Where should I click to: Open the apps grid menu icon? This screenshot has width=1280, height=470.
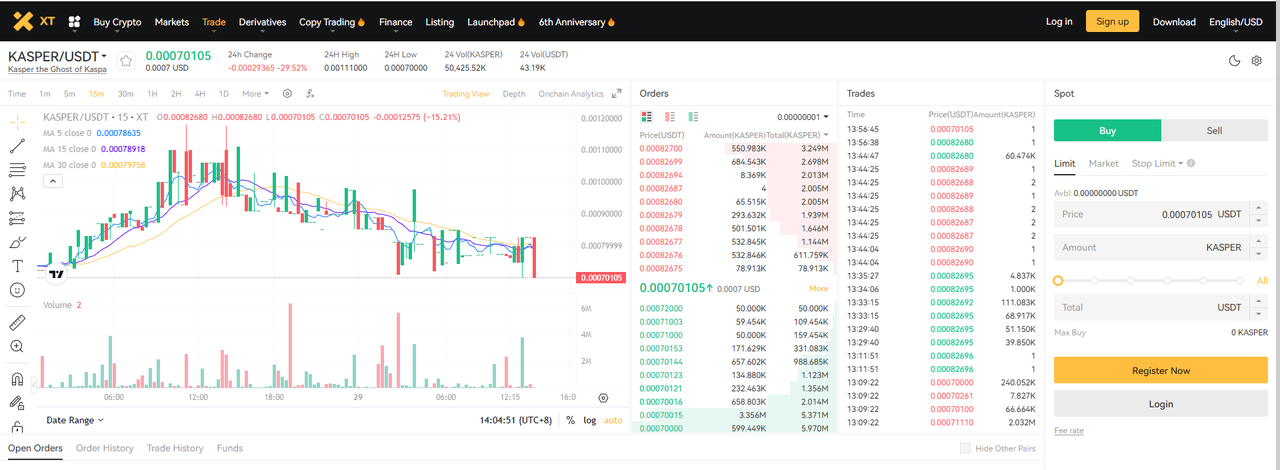pyautogui.click(x=74, y=22)
